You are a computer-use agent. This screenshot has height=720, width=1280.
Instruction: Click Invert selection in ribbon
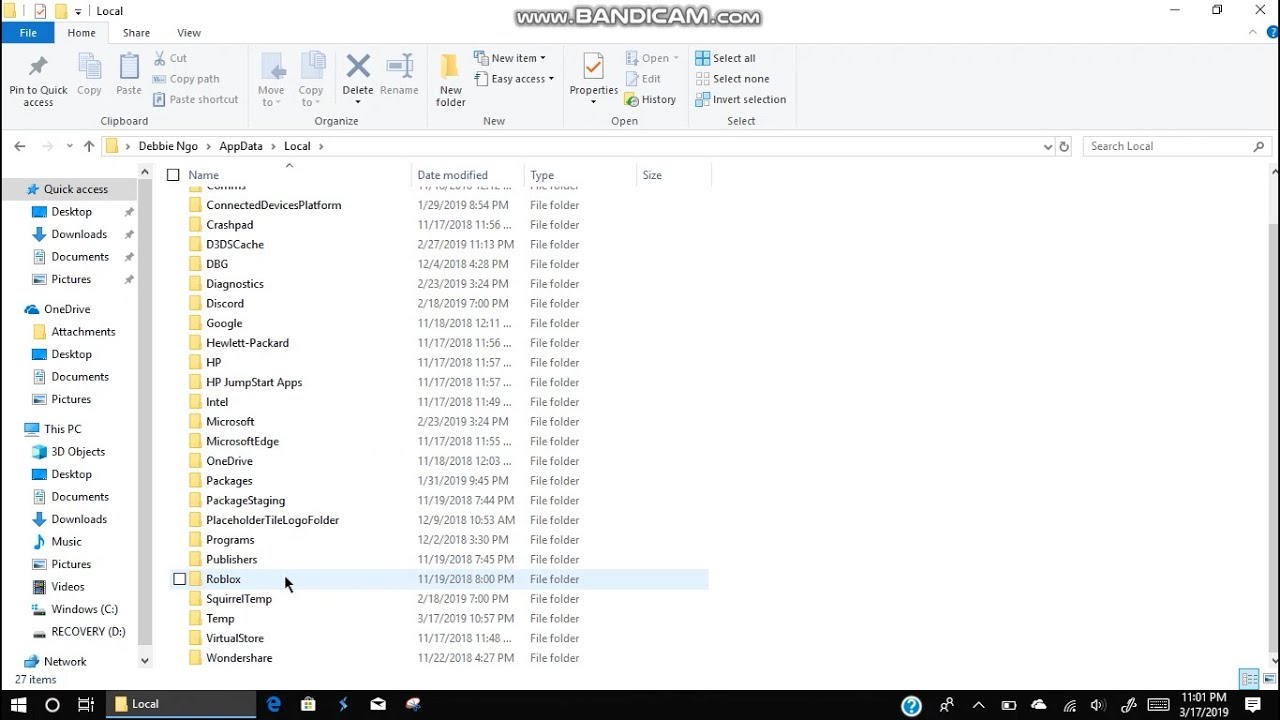741,99
